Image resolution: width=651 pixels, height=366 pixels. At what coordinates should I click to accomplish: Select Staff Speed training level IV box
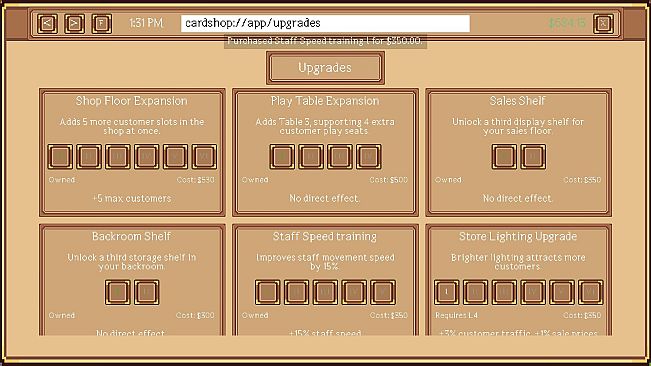(x=354, y=292)
